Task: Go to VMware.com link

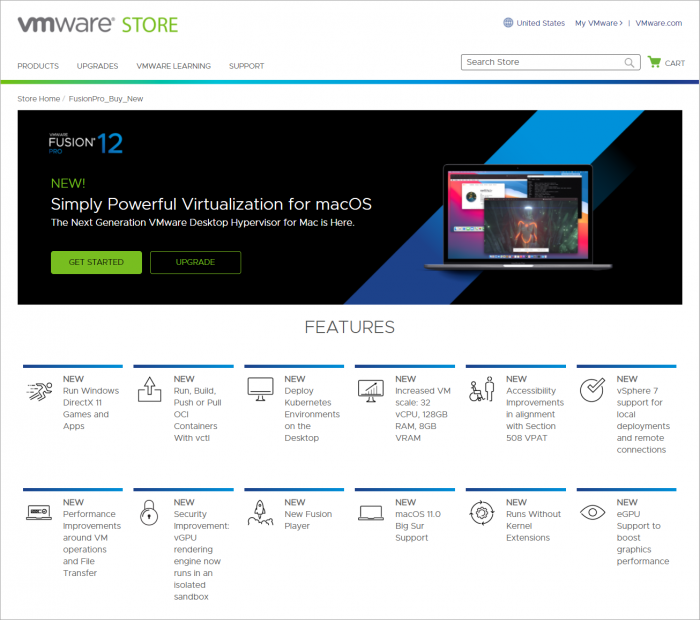Action: (x=658, y=23)
